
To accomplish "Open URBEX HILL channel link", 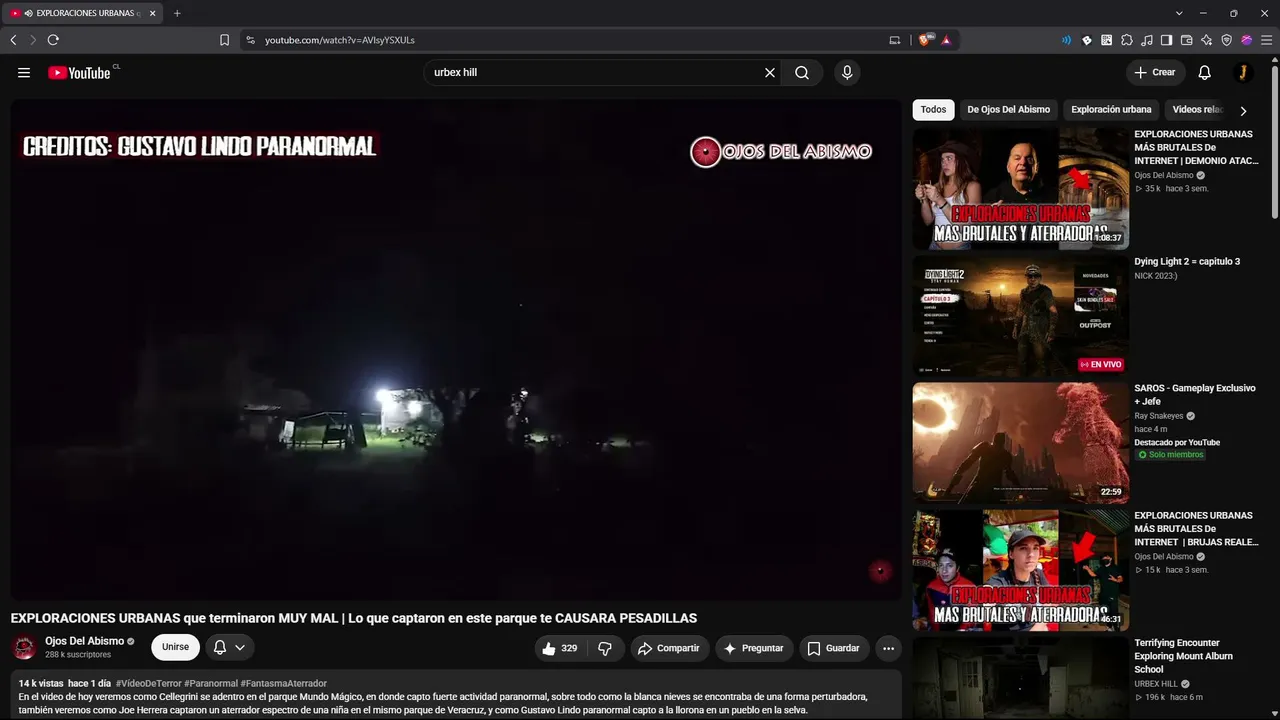I will [x=1156, y=684].
